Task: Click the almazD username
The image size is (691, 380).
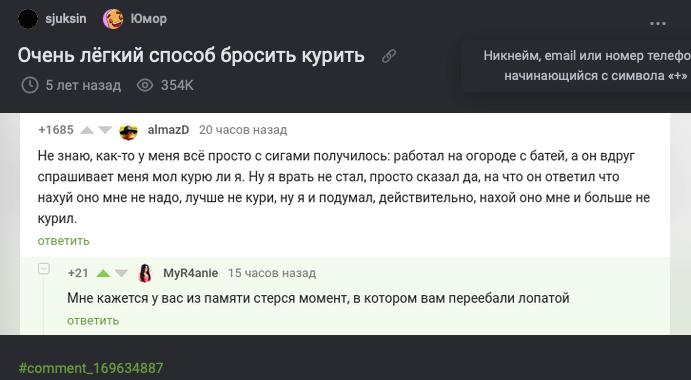Action: (168, 130)
